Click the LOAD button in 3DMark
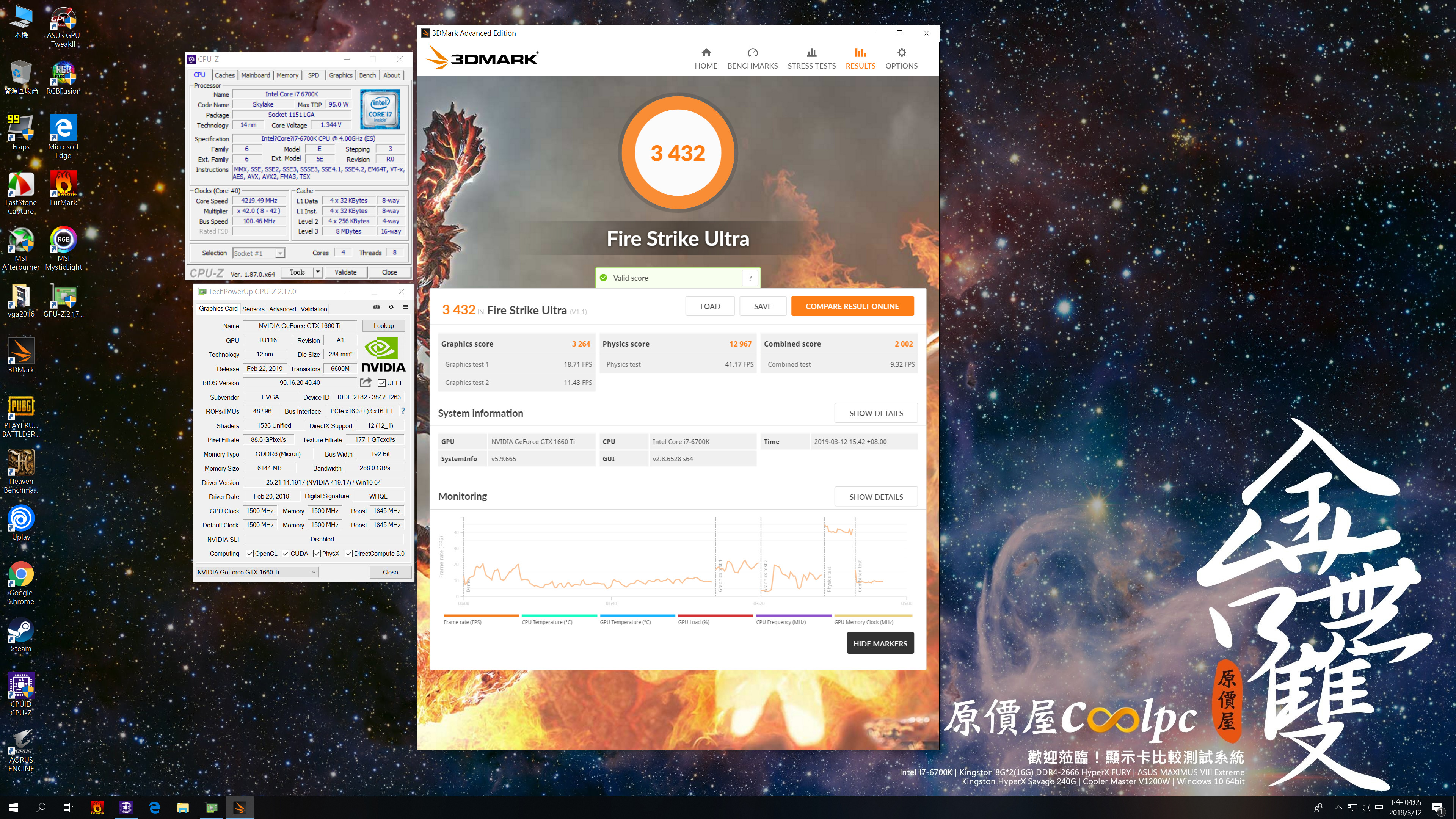Image resolution: width=1456 pixels, height=819 pixels. coord(710,306)
